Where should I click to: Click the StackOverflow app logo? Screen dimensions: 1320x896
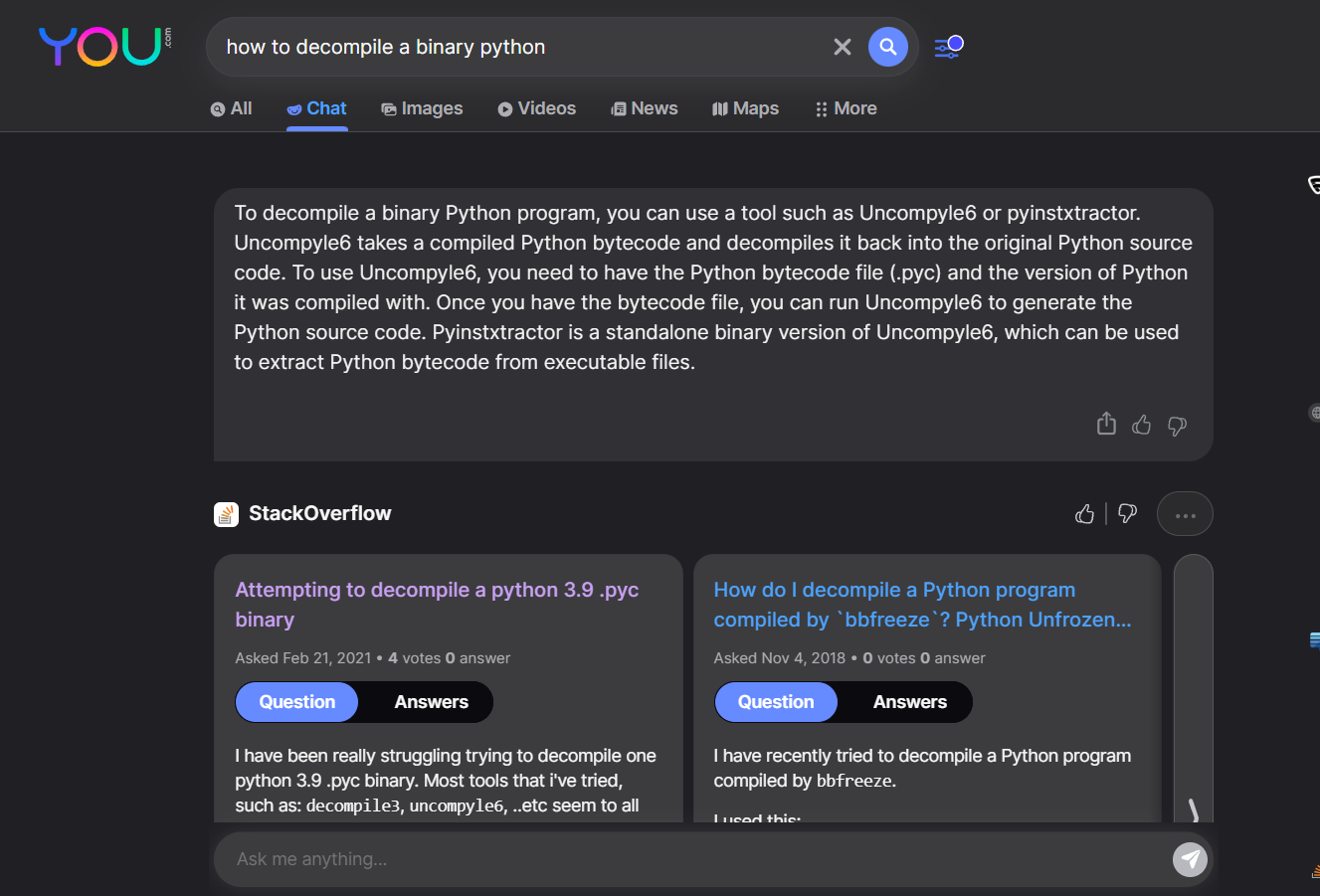[x=226, y=514]
